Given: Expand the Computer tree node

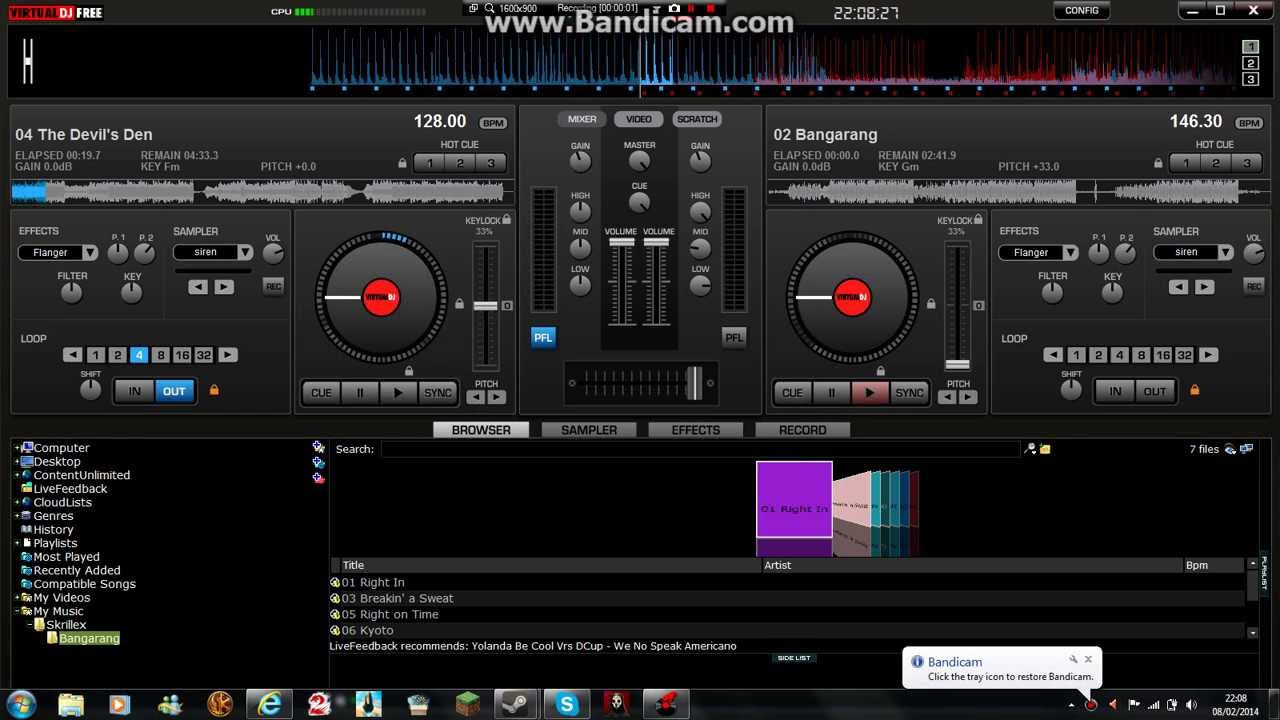Looking at the screenshot, I should click(x=18, y=448).
